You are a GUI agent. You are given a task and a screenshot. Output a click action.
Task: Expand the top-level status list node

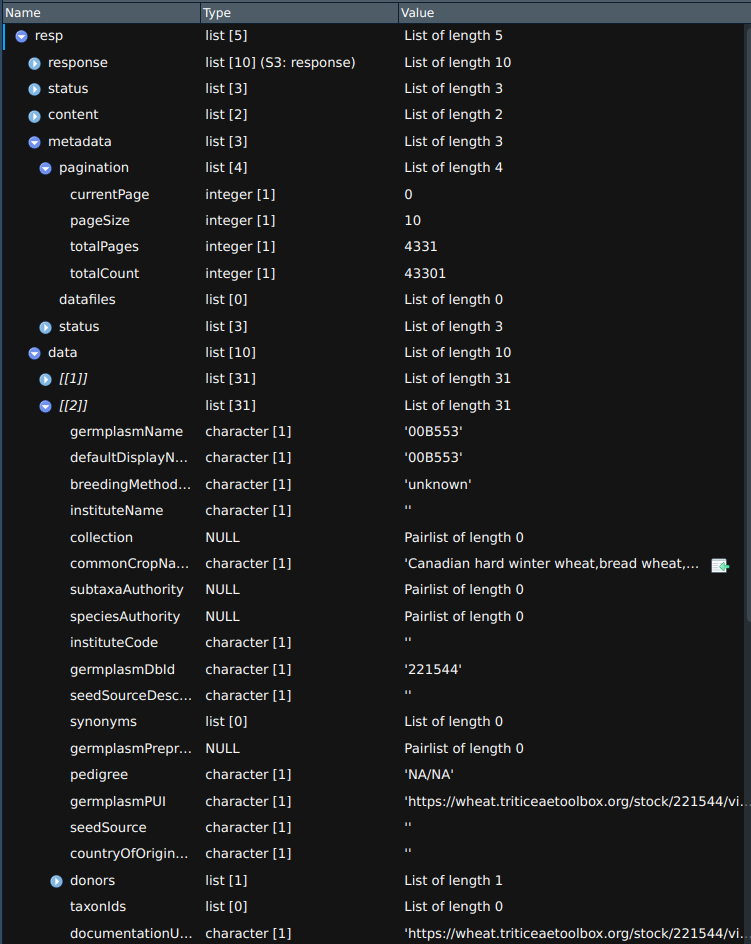[x=34, y=89]
